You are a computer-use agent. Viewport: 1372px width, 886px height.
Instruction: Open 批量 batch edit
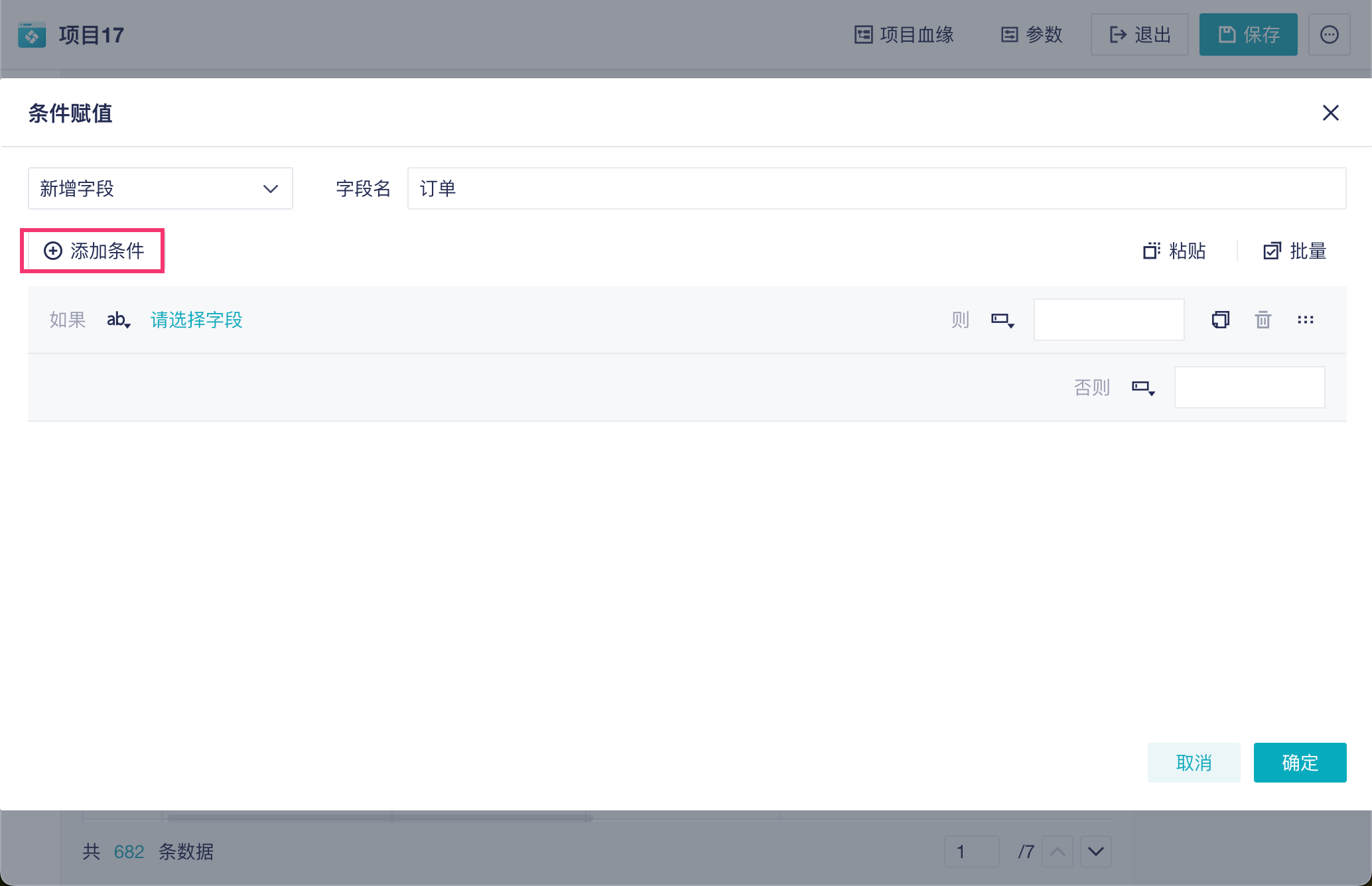[1294, 251]
